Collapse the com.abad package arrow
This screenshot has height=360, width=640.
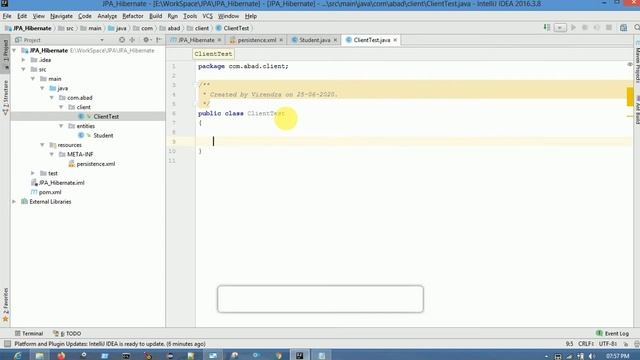[x=52, y=98]
